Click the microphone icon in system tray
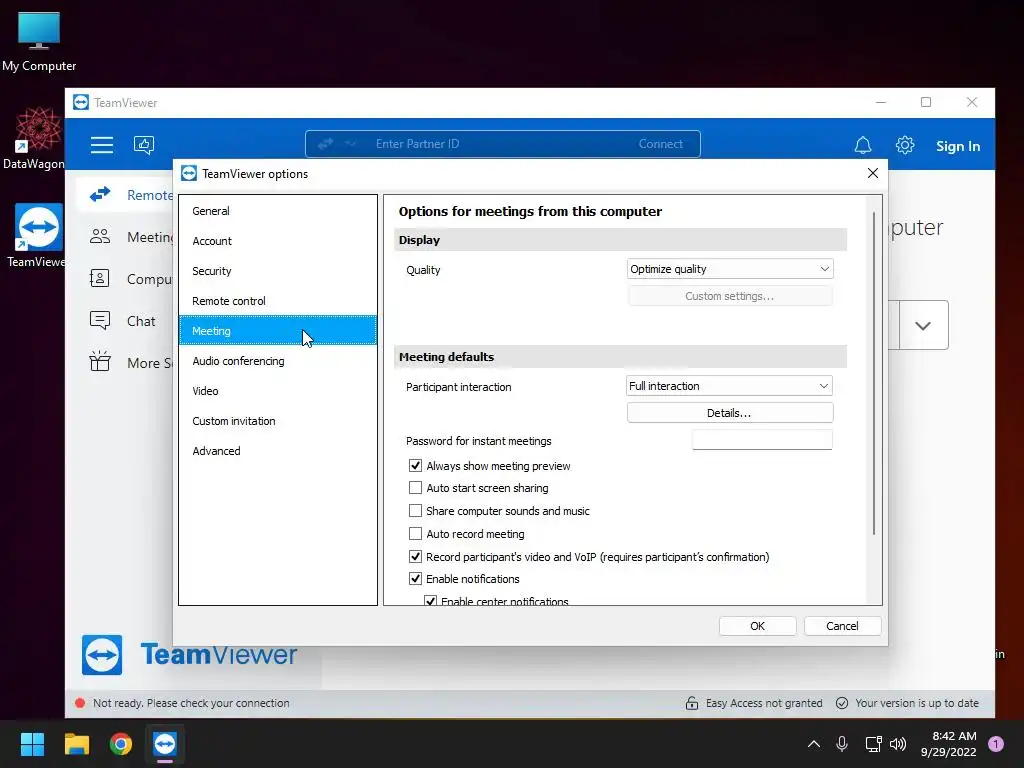This screenshot has height=768, width=1024. click(x=842, y=744)
